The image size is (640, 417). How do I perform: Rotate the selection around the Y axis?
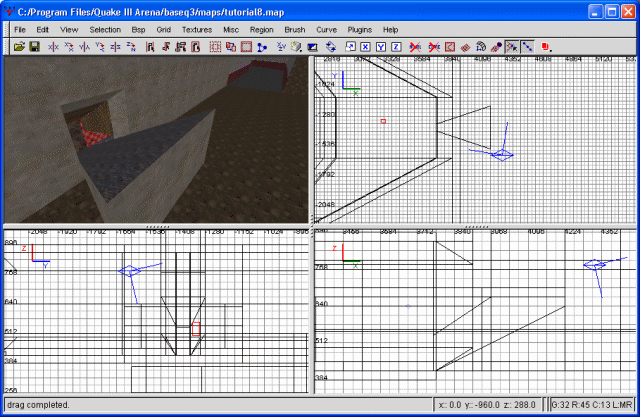point(100,47)
